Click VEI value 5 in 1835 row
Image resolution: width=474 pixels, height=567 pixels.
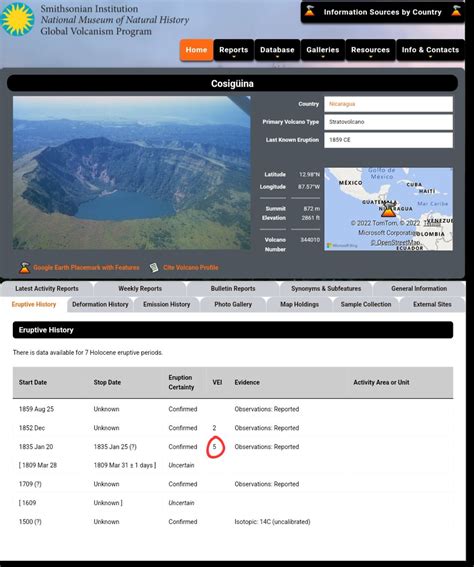(215, 447)
